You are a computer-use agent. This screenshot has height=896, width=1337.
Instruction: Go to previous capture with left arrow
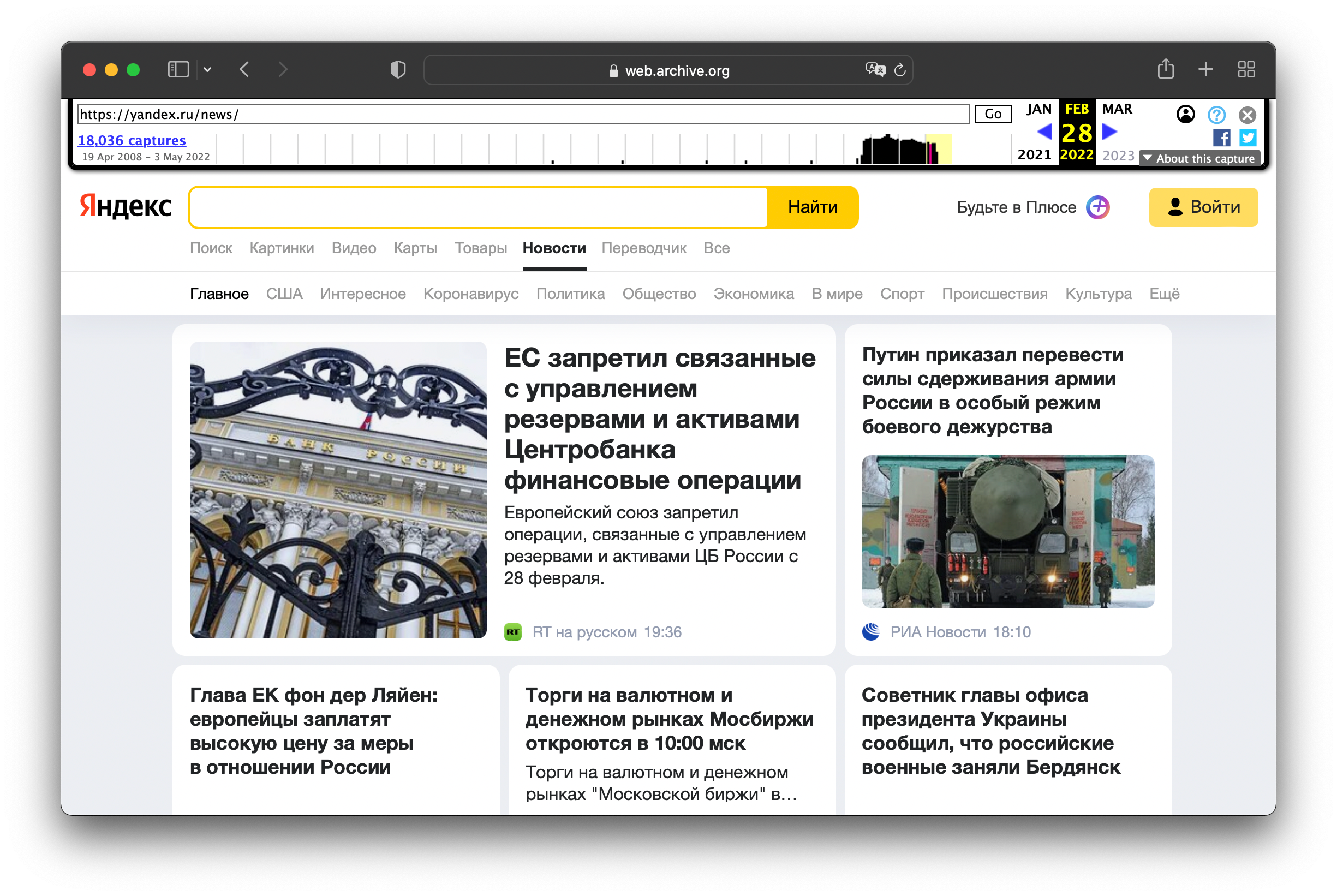pyautogui.click(x=1044, y=132)
